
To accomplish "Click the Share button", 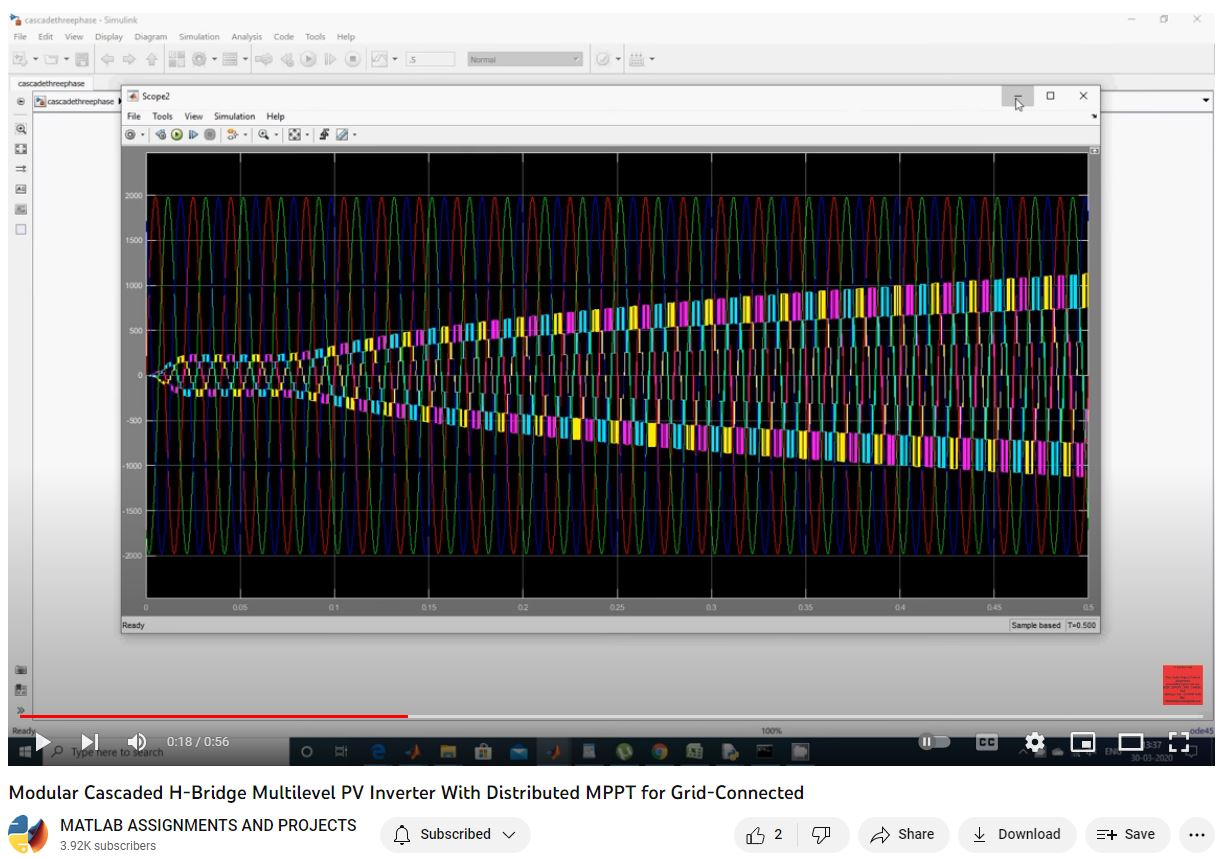I will [x=902, y=834].
